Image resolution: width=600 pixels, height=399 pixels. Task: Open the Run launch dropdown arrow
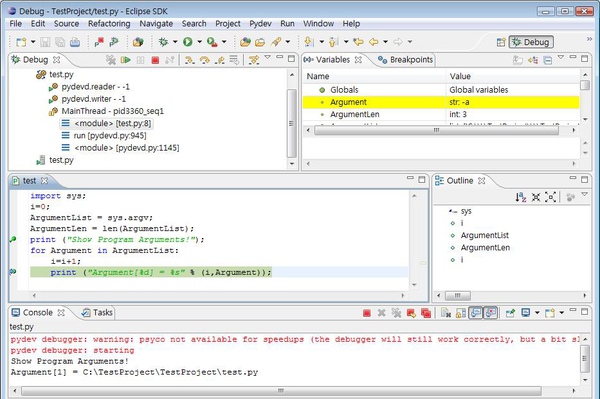[x=199, y=42]
